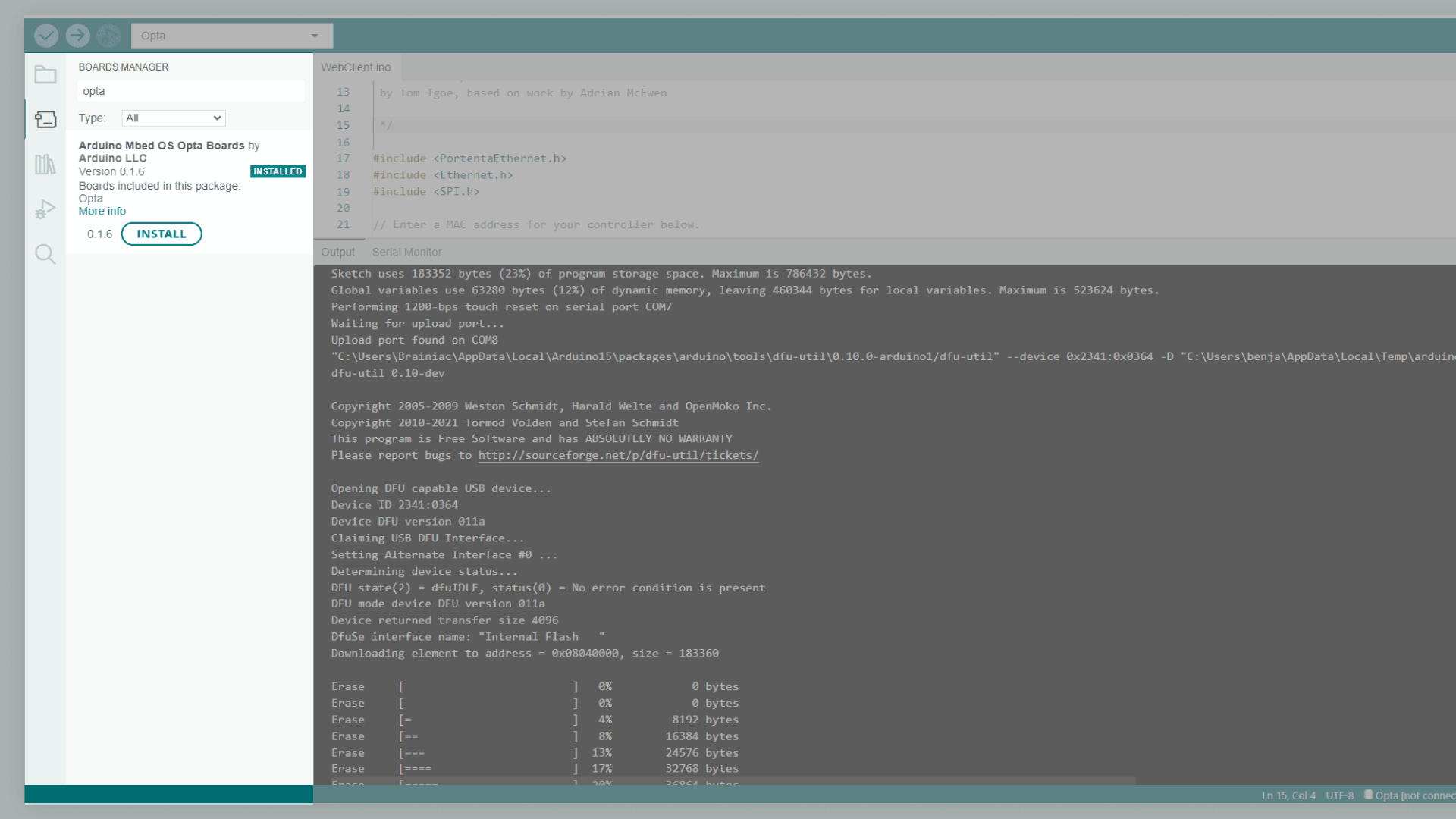Open Library Manager books icon
The image size is (1456, 819).
(45, 164)
